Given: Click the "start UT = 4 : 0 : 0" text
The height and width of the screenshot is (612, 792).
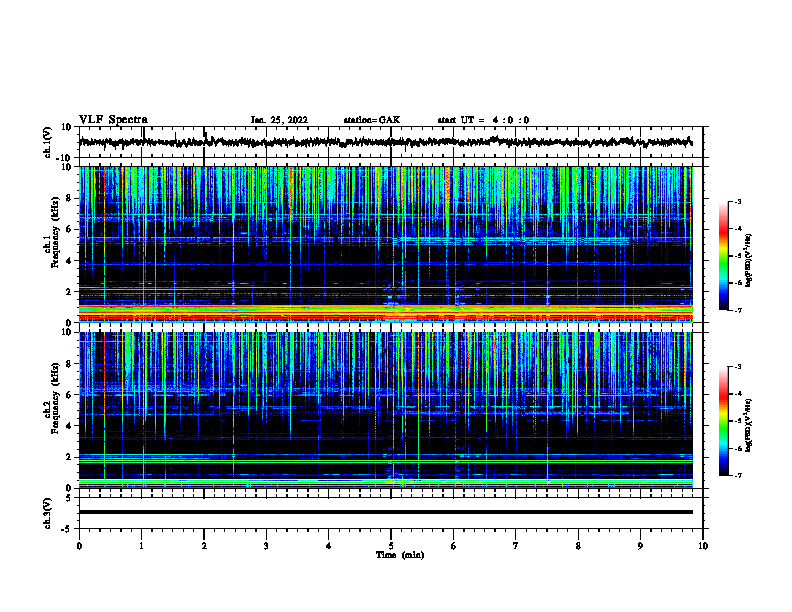Looking at the screenshot, I should tap(483, 120).
